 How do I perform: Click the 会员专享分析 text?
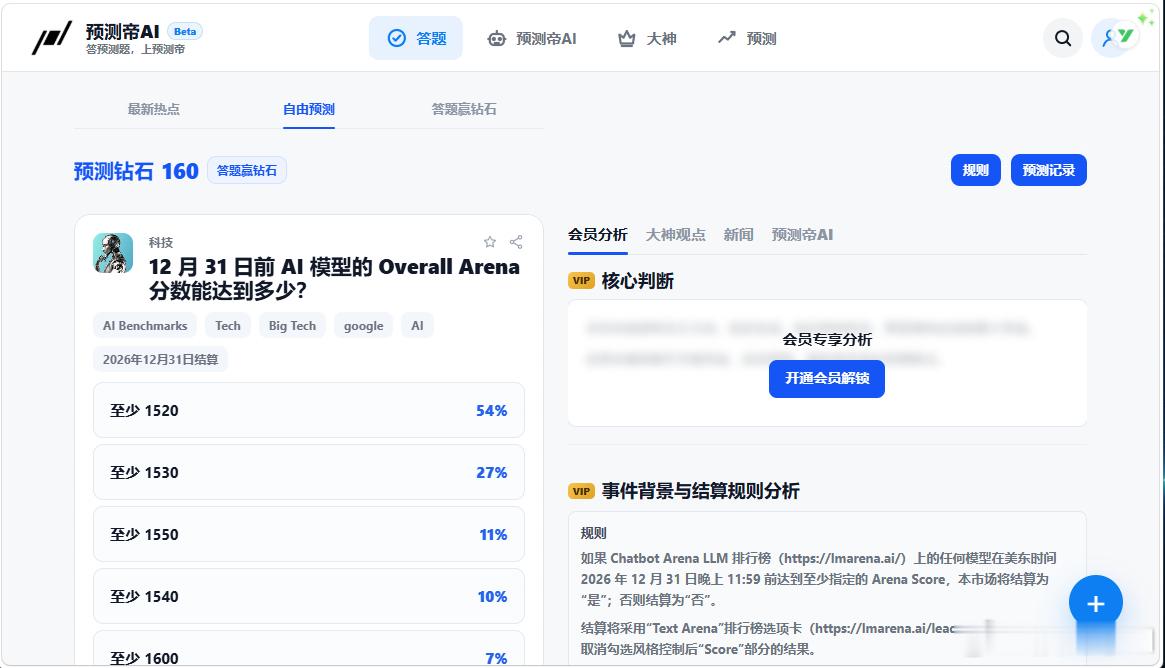(827, 340)
